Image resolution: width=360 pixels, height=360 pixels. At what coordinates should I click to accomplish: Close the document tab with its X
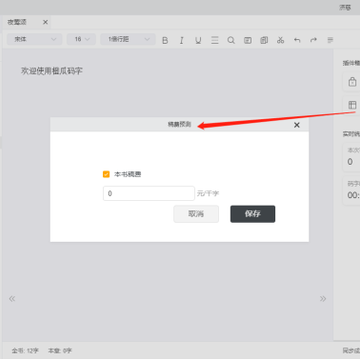coord(45,22)
